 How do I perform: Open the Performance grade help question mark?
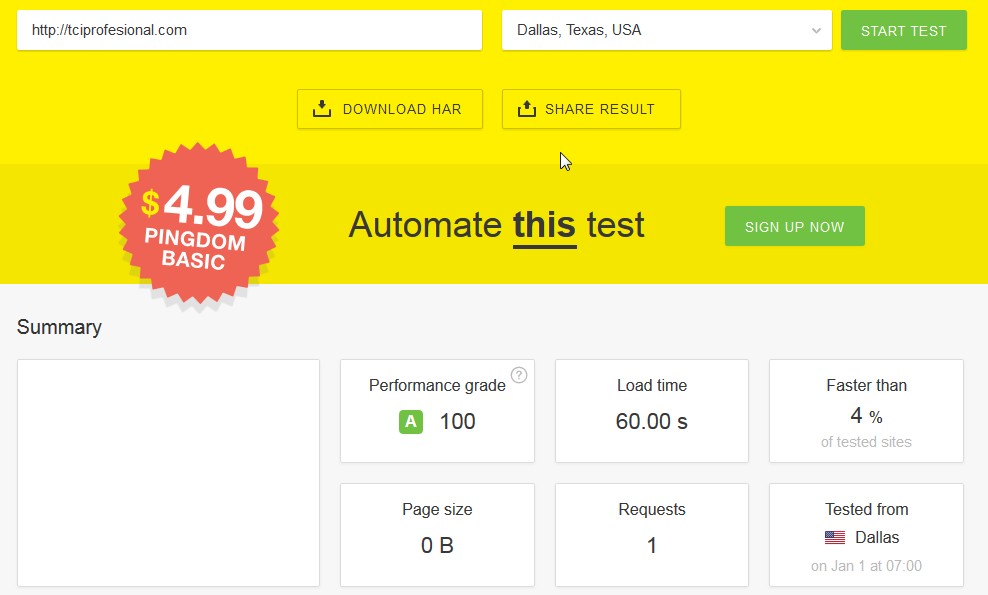[x=519, y=375]
